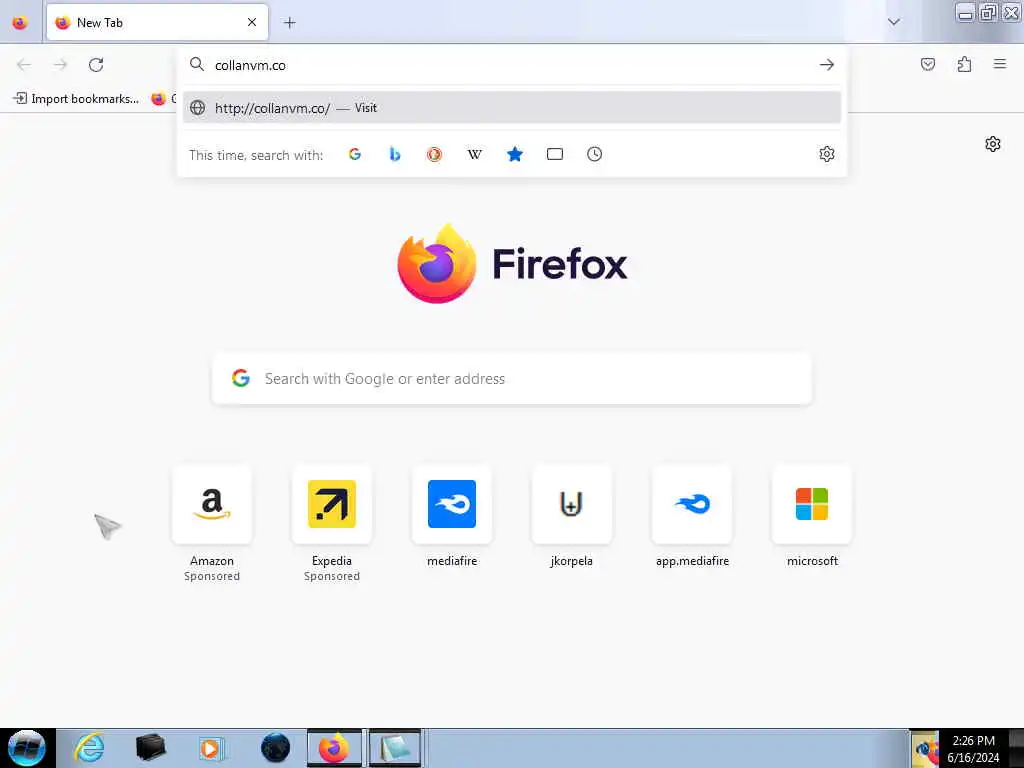
Task: Open Extensions puzzle-piece menu
Action: point(964,64)
